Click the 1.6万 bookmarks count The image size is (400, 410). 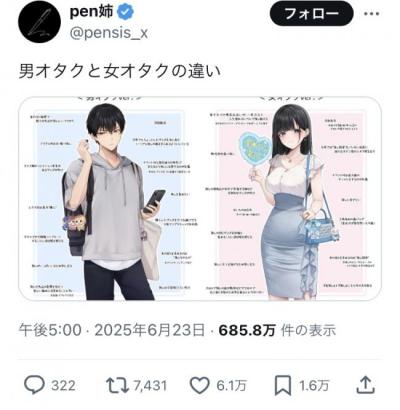pyautogui.click(x=314, y=386)
